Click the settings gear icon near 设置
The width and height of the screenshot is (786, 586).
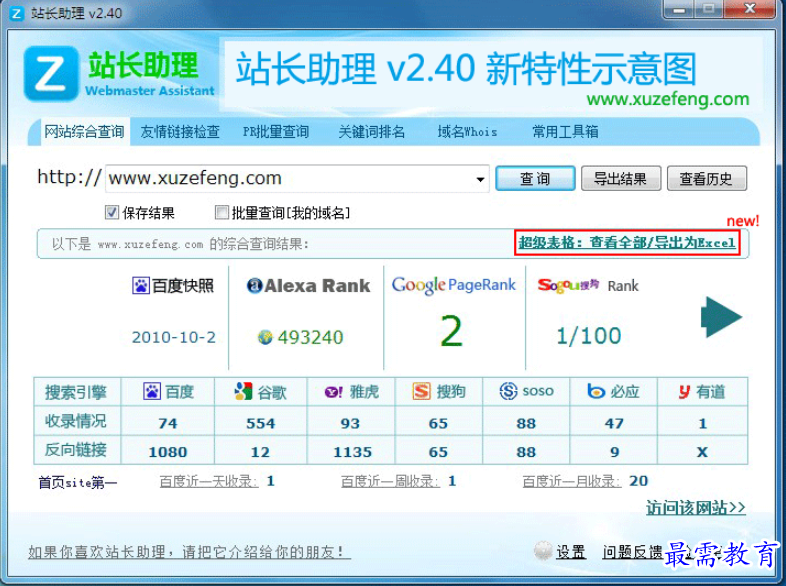[543, 551]
